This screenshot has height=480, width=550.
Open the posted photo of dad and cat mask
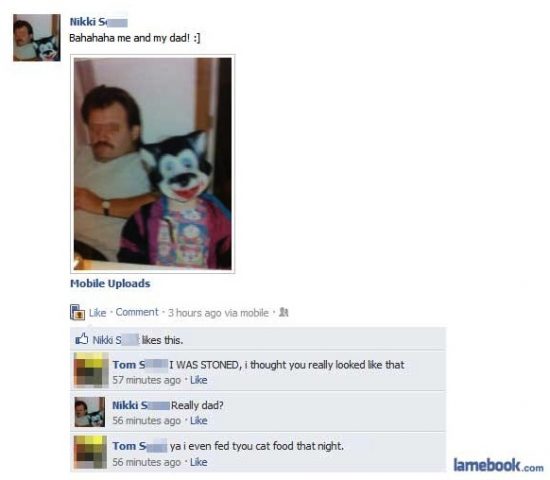[153, 164]
